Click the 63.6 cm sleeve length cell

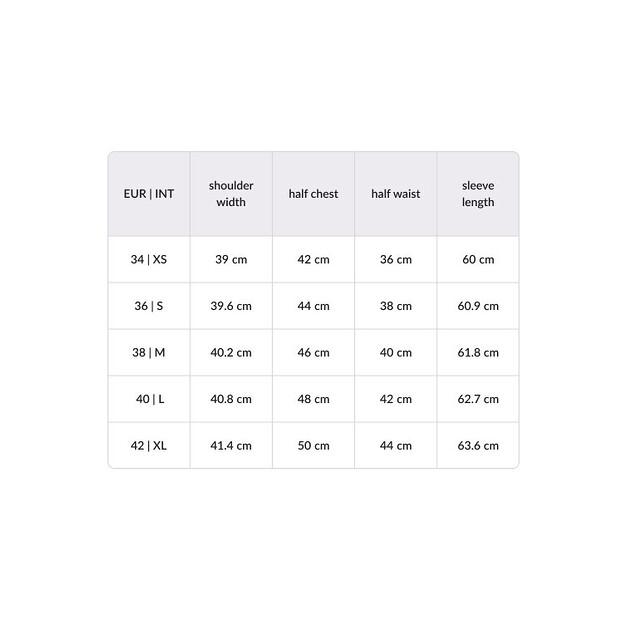click(x=478, y=445)
